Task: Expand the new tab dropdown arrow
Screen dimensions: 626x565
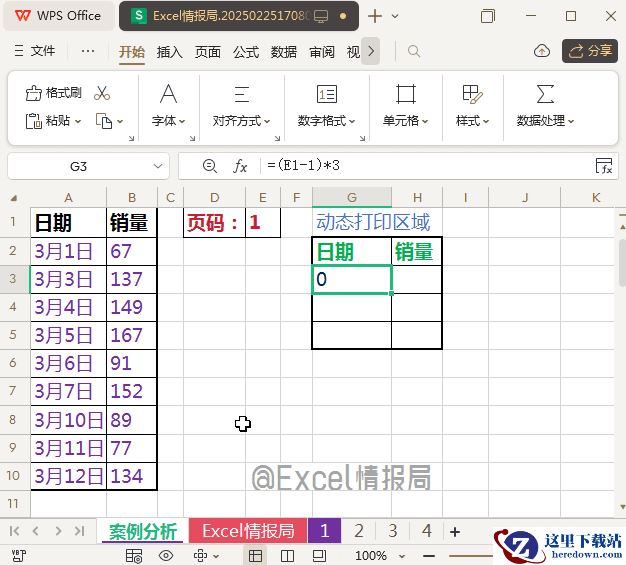Action: (x=395, y=16)
